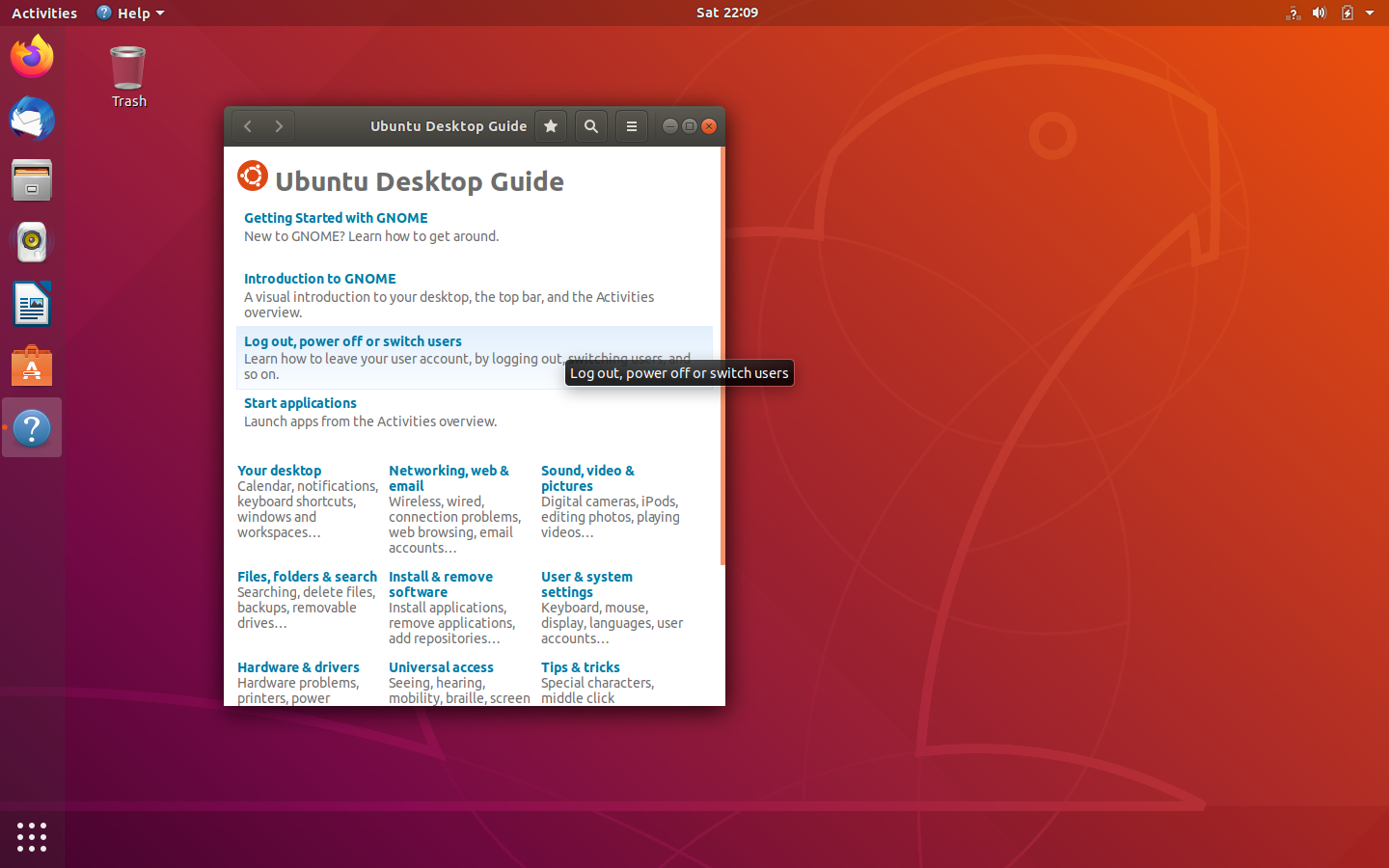1389x868 pixels.
Task: Open Networking, web & email topic
Action: [449, 478]
